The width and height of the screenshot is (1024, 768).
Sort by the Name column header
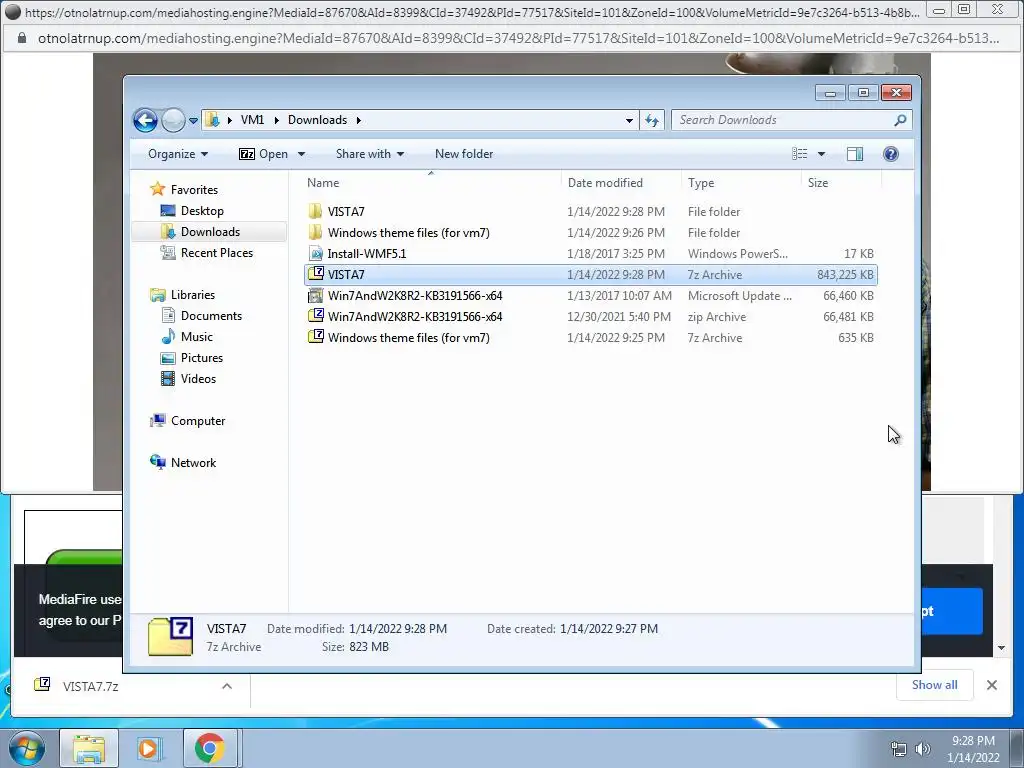click(431, 183)
